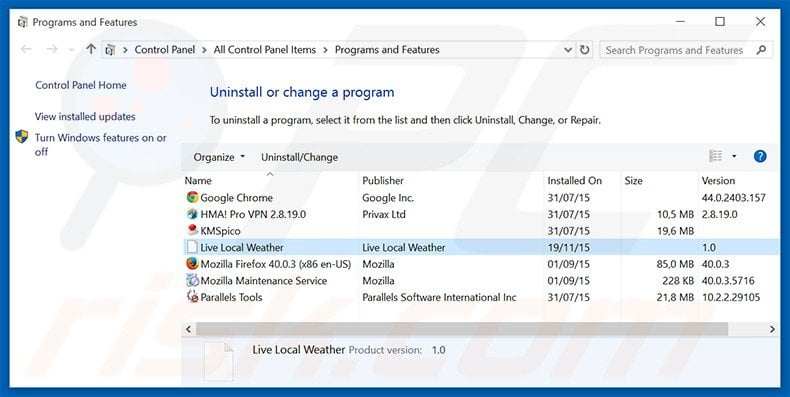Select the Live Local Weather name in list

(242, 247)
